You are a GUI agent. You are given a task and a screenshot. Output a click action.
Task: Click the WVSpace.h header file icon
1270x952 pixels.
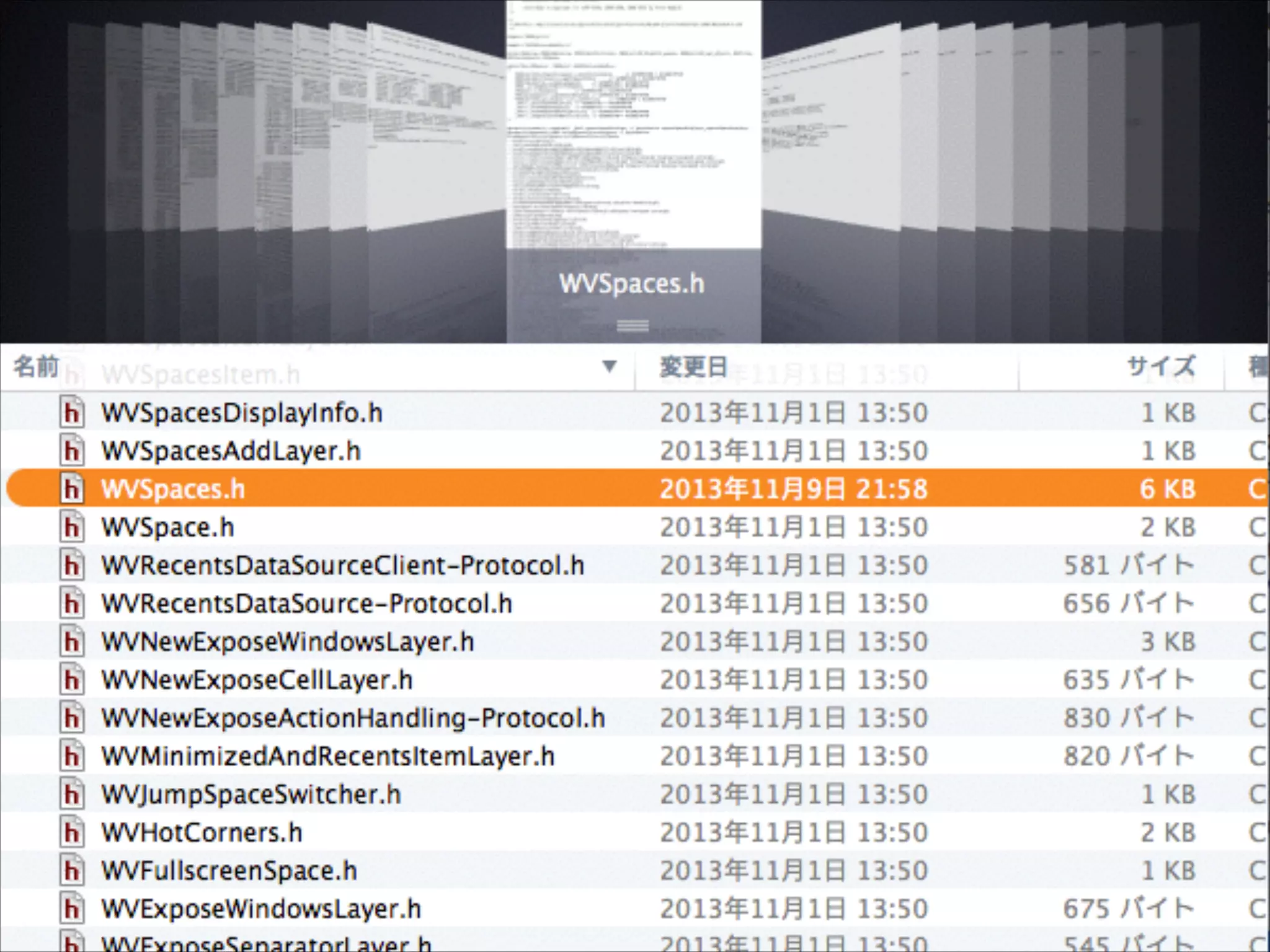click(72, 527)
